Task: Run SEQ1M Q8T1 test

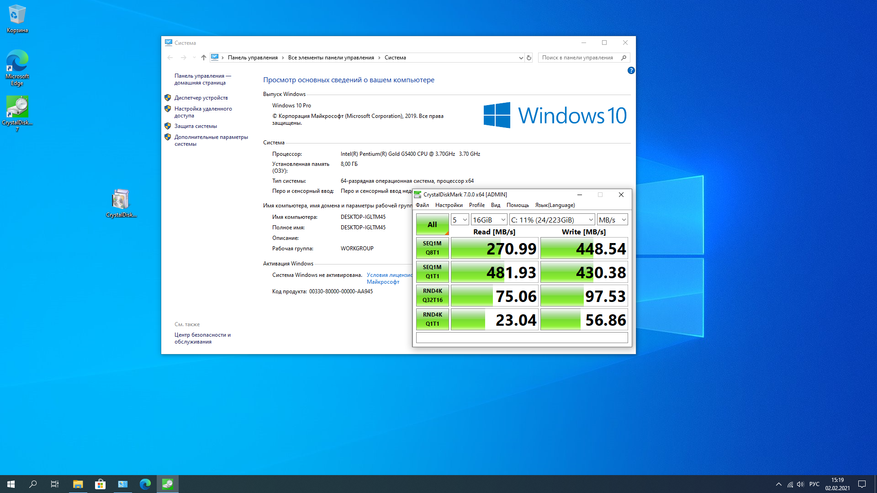Action: tap(432, 248)
